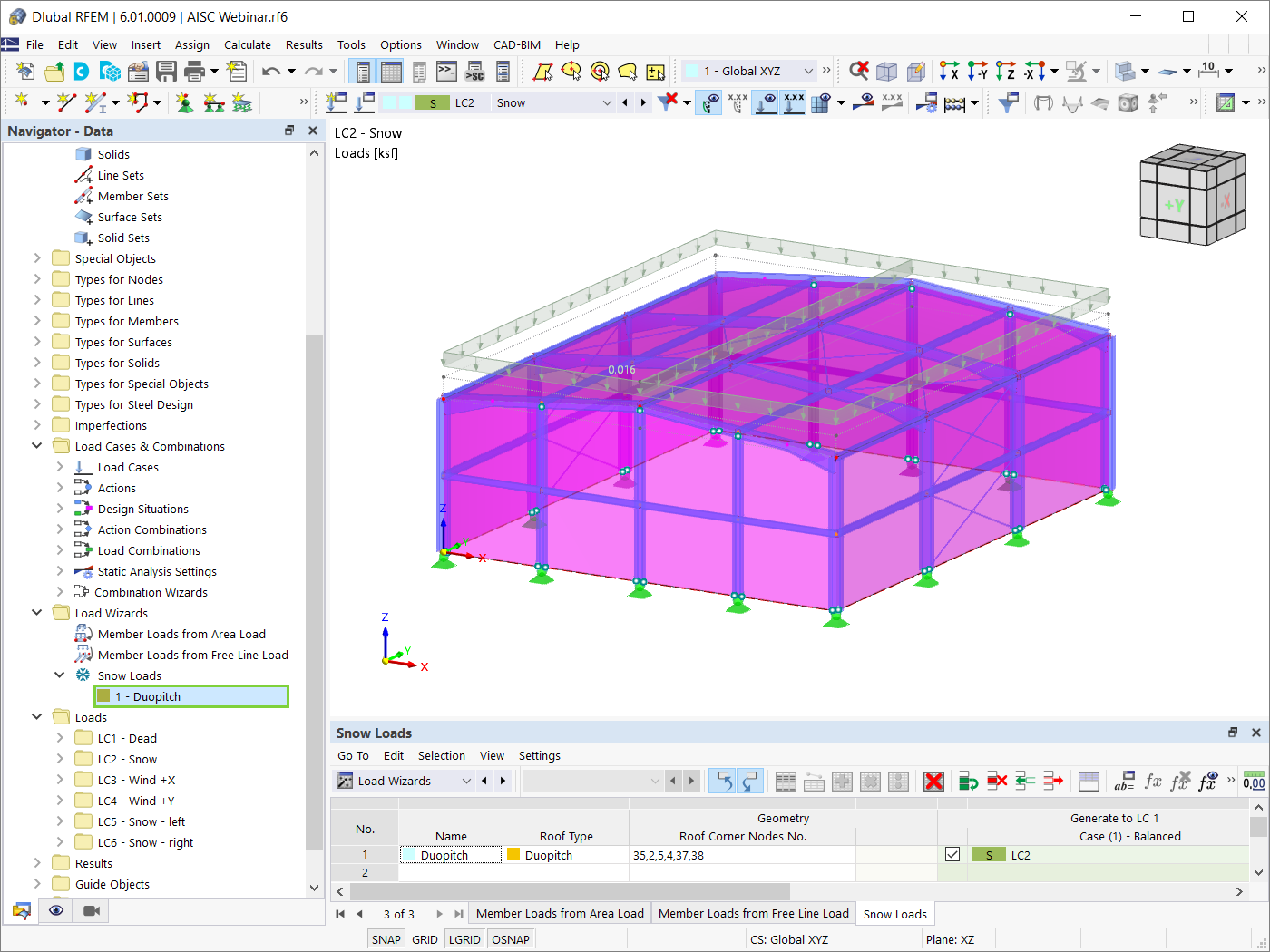Click the camera icon in Navigator footer
Image resolution: width=1270 pixels, height=952 pixels.
point(92,910)
